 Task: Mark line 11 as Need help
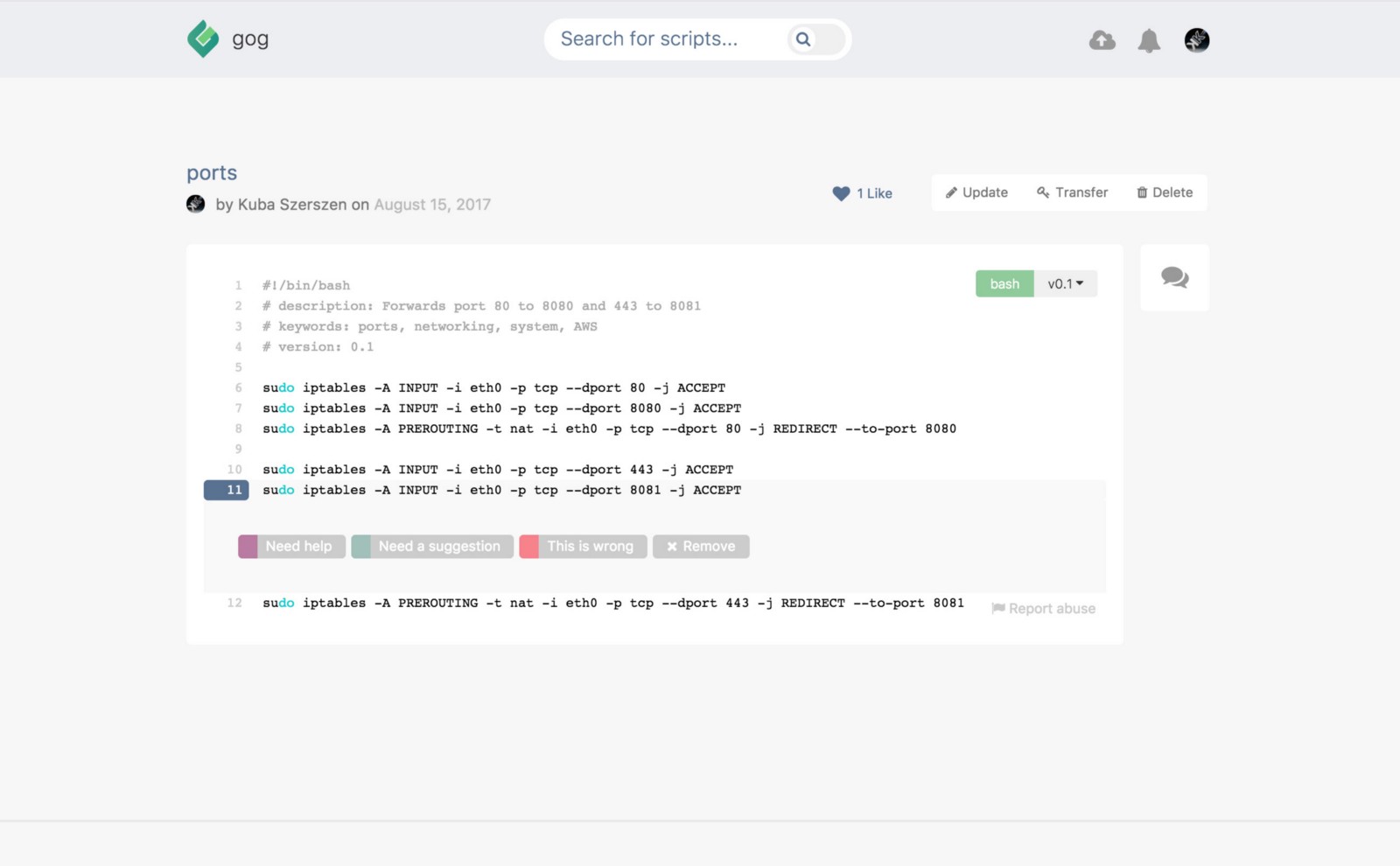point(291,547)
